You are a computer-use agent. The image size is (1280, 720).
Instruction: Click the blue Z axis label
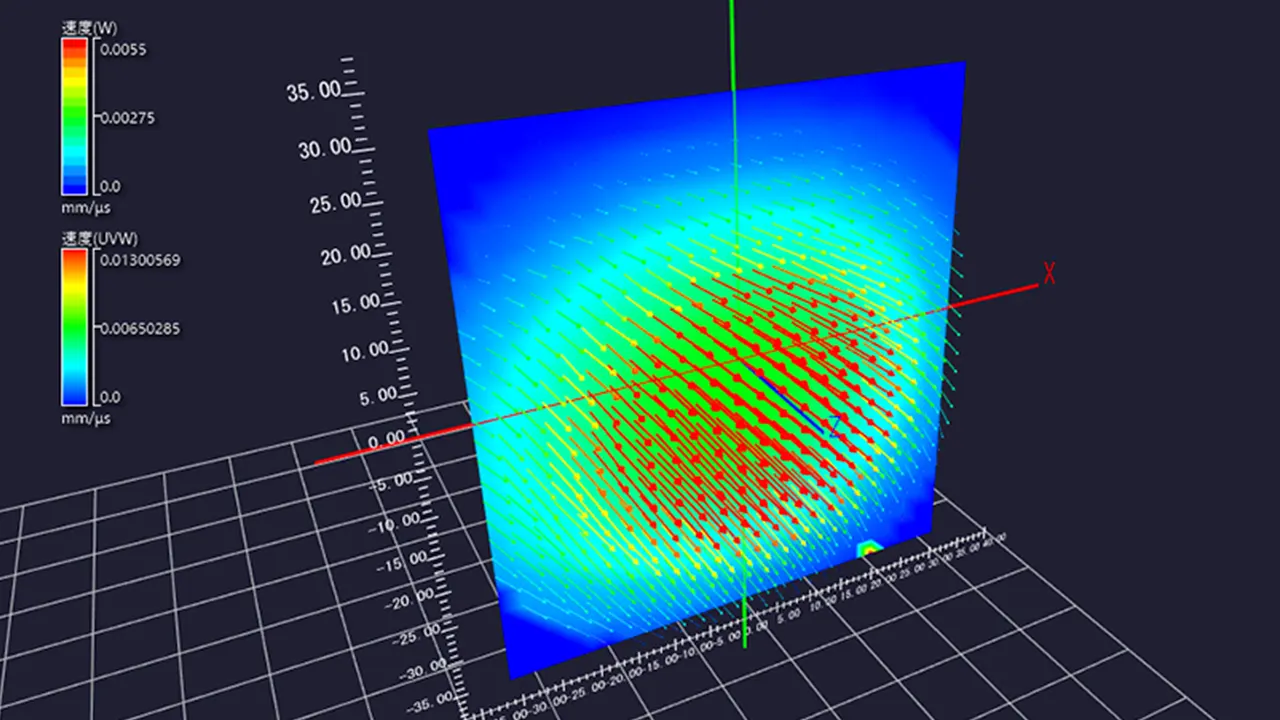tap(834, 426)
